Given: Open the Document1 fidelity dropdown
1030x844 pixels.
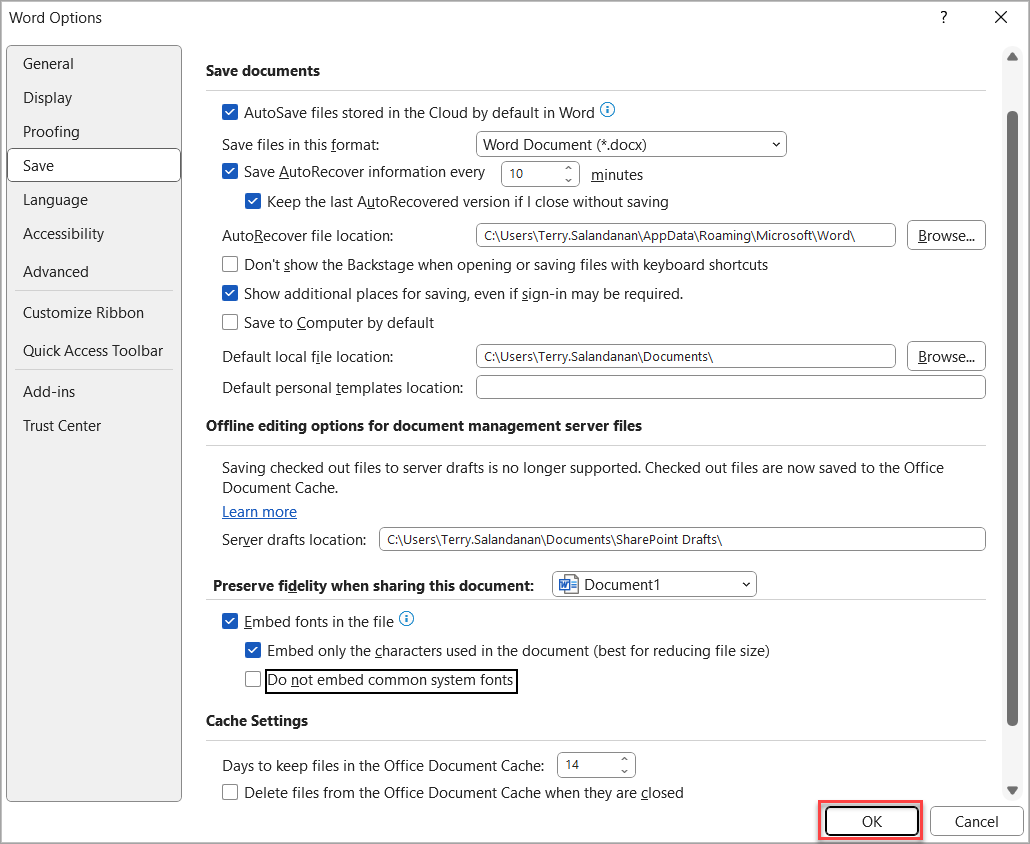Looking at the screenshot, I should tap(654, 584).
